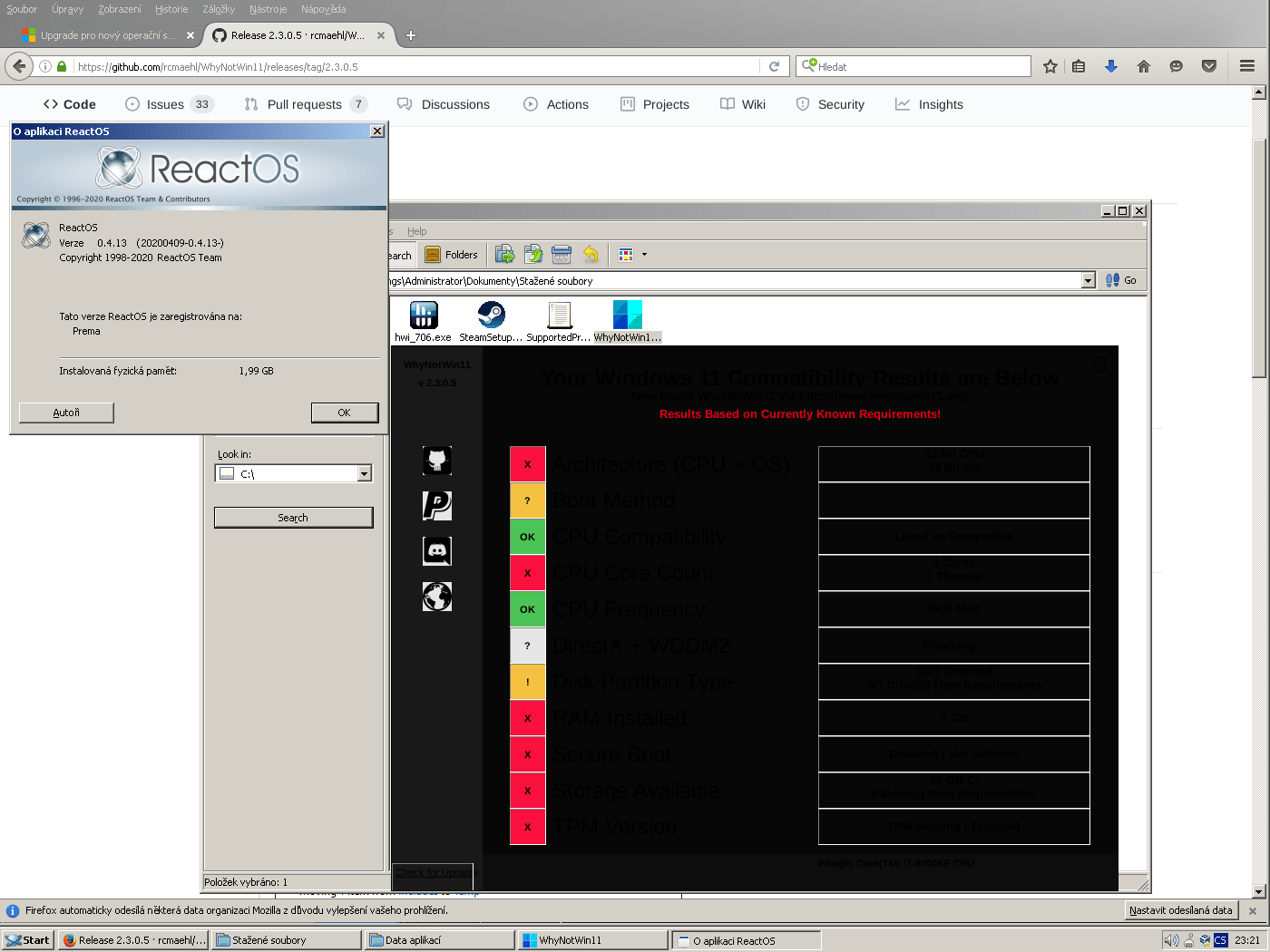Switch to the Pull requests tab
Image resolution: width=1270 pixels, height=952 pixels.
(304, 104)
